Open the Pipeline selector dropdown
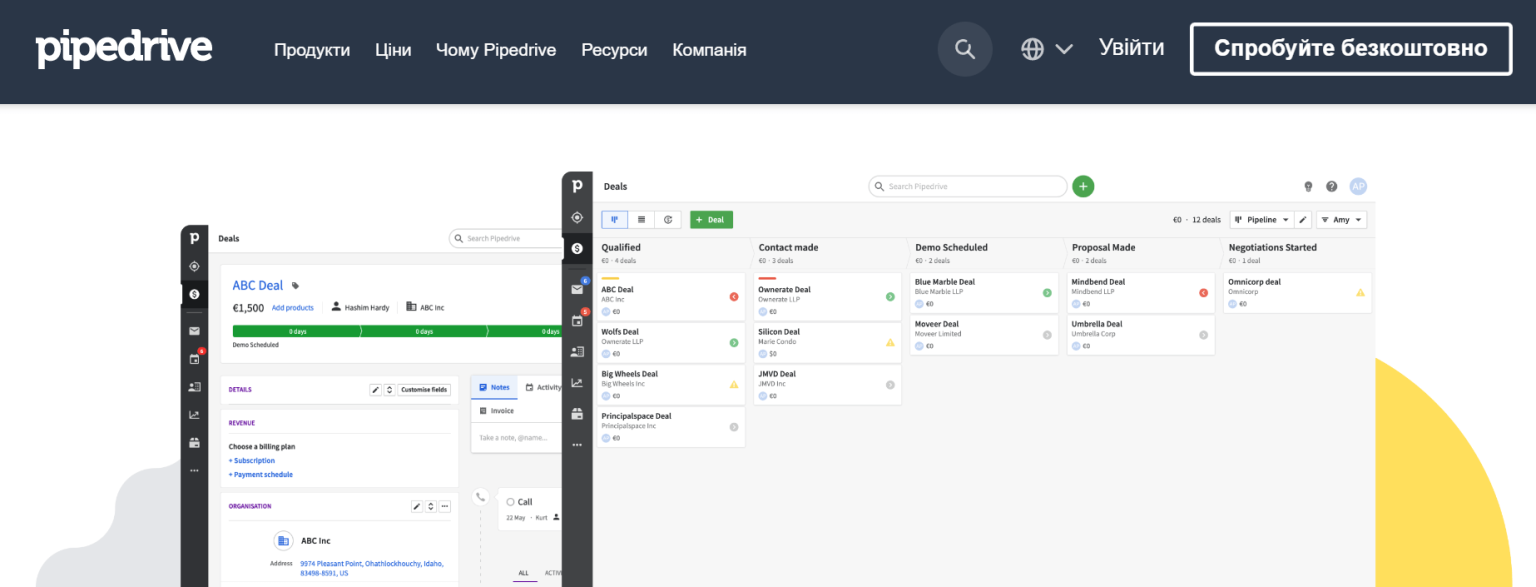The image size is (1536, 587). (1261, 219)
